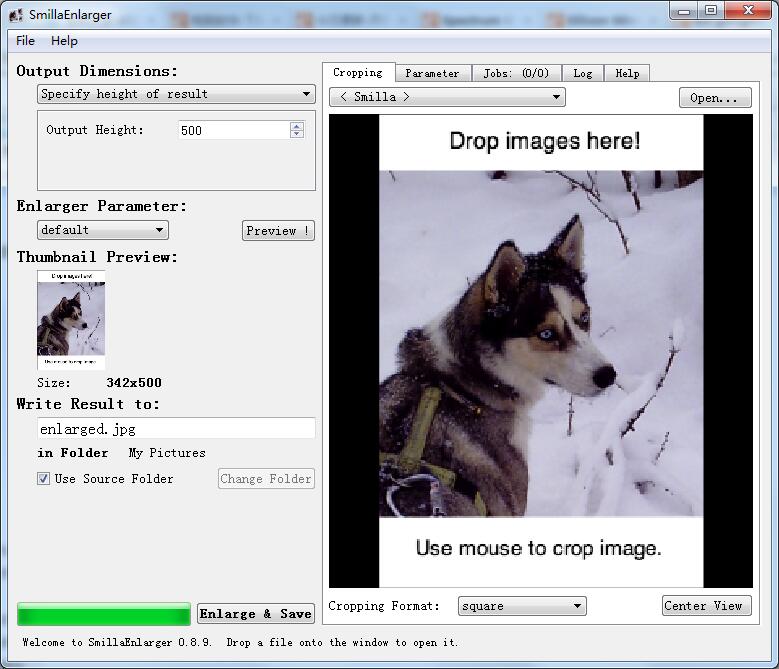Expand the '< Smilla >' image dropdown

click(x=447, y=97)
